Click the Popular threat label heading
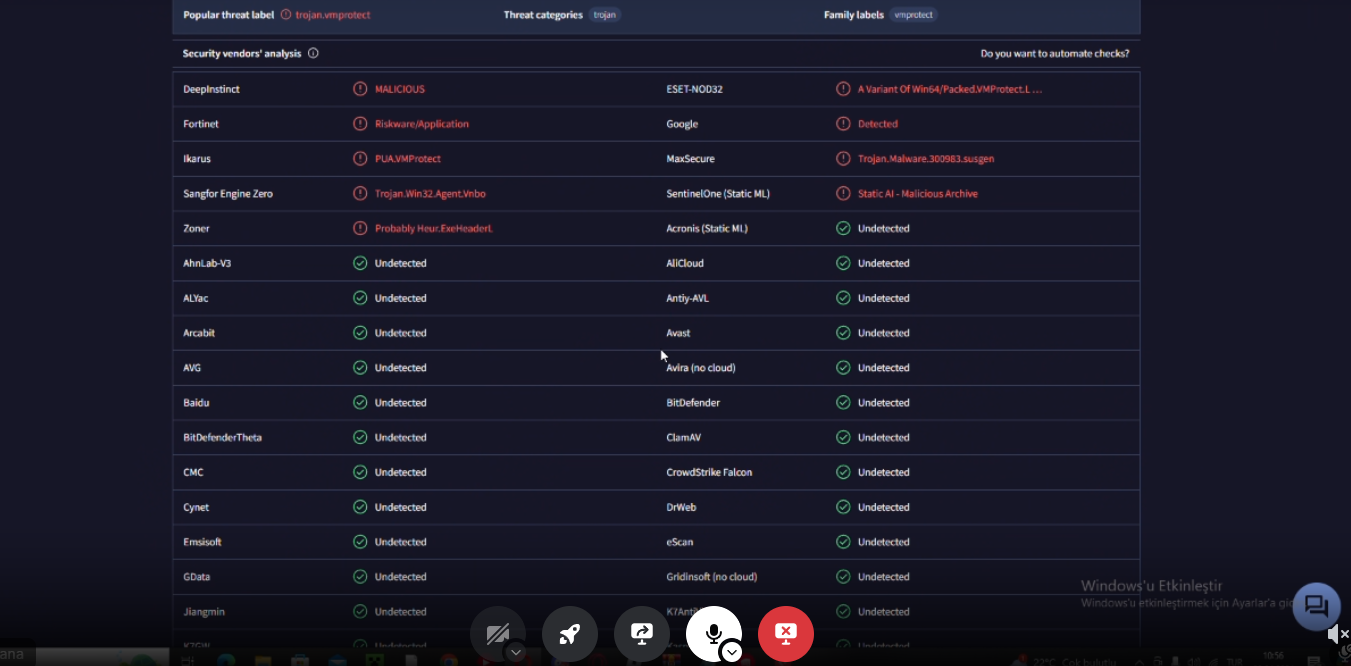1351x666 pixels. [229, 15]
